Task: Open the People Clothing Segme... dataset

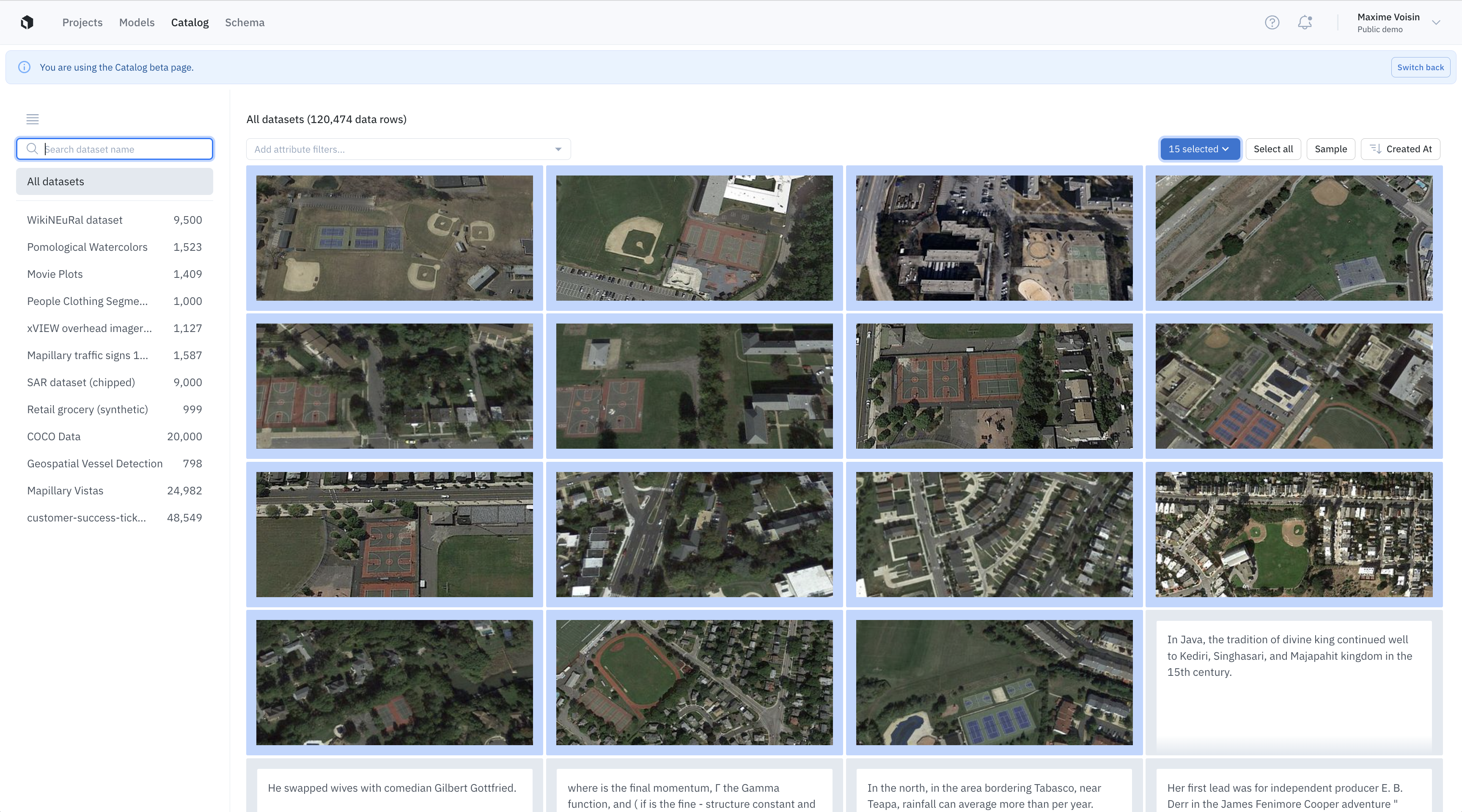Action: tap(115, 301)
